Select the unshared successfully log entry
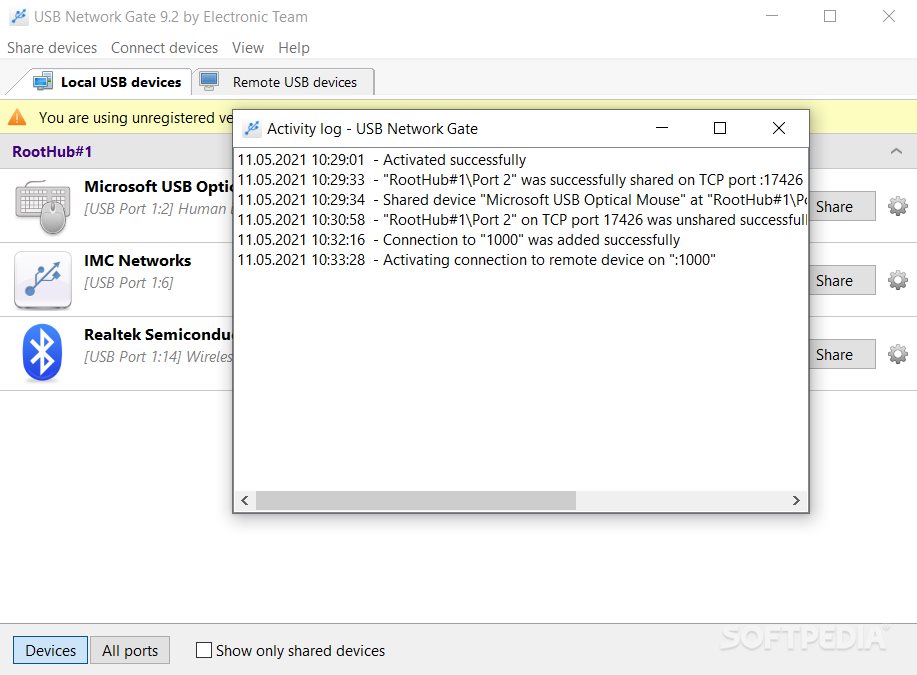917x675 pixels. [522, 219]
